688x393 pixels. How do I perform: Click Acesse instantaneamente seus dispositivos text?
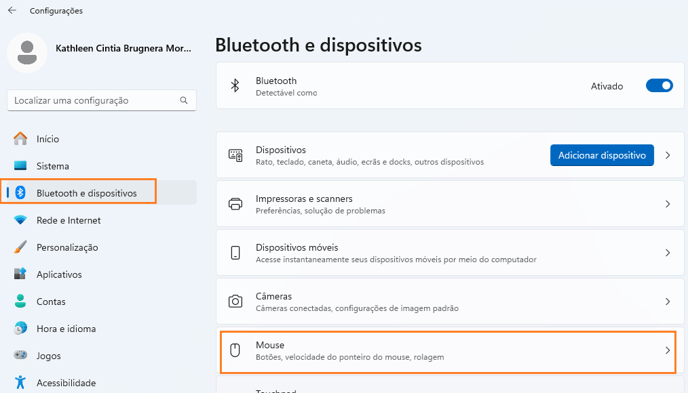pyautogui.click(x=396, y=260)
